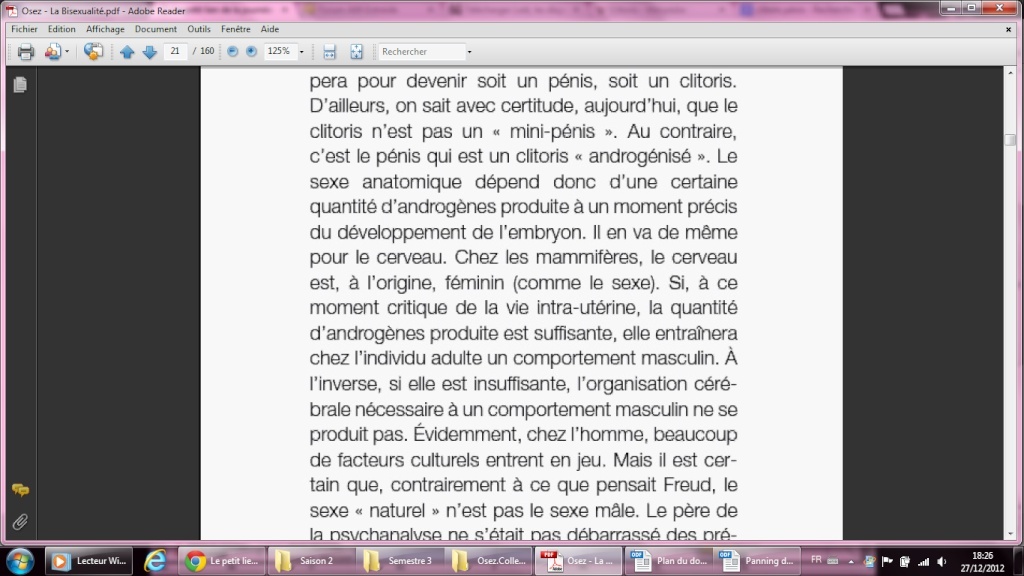The width and height of the screenshot is (1024, 576).
Task: Close the document with menu bar X
Action: (x=1008, y=29)
